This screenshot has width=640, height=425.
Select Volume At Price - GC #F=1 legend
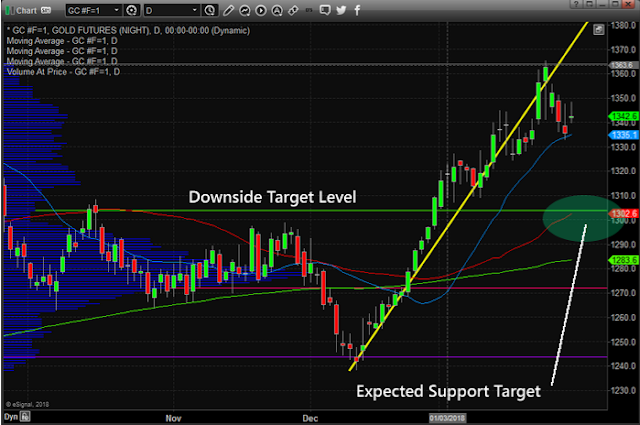[63, 72]
